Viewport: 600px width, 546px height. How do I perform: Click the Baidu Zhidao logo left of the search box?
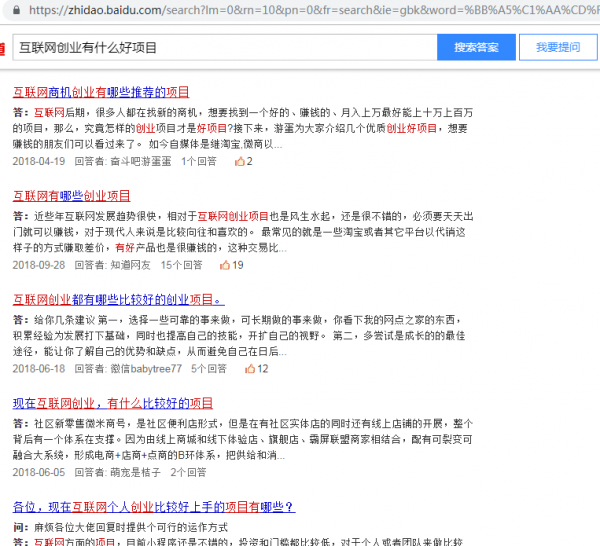pos(2,49)
